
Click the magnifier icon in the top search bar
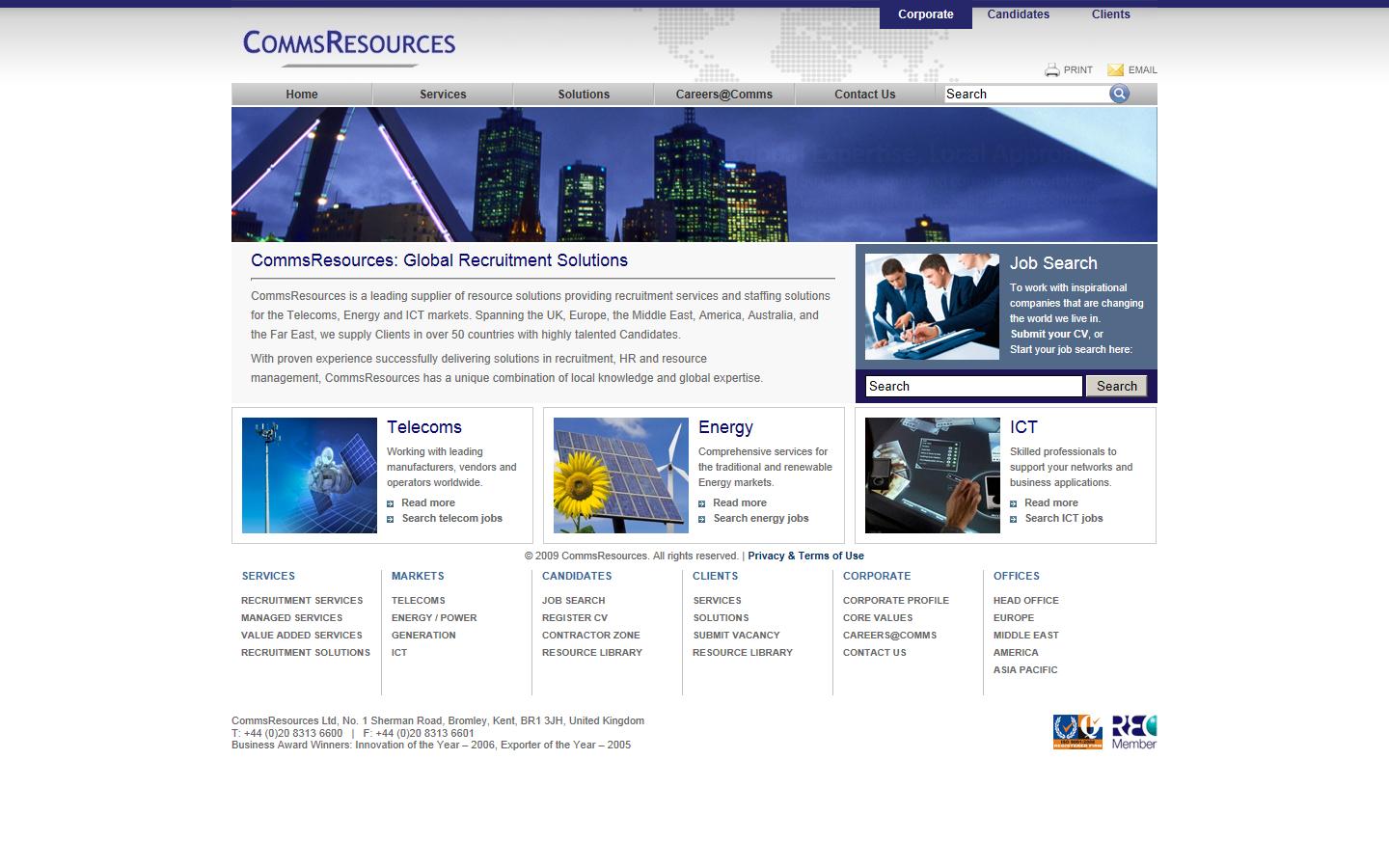click(x=1119, y=94)
